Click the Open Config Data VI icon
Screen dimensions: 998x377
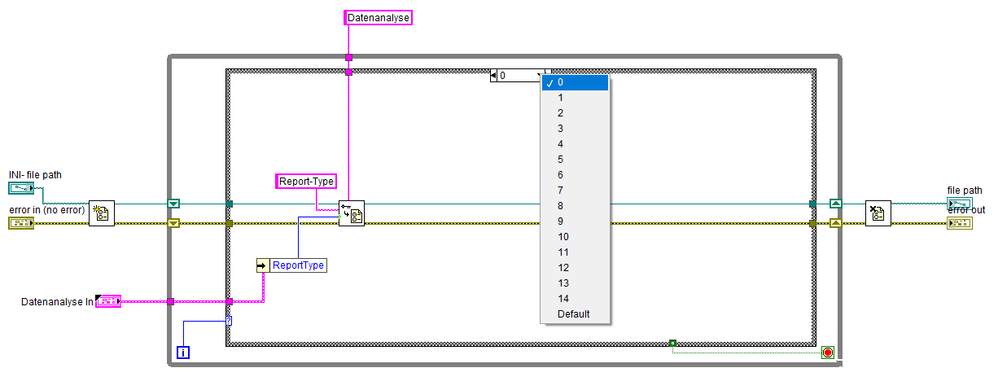pos(102,213)
